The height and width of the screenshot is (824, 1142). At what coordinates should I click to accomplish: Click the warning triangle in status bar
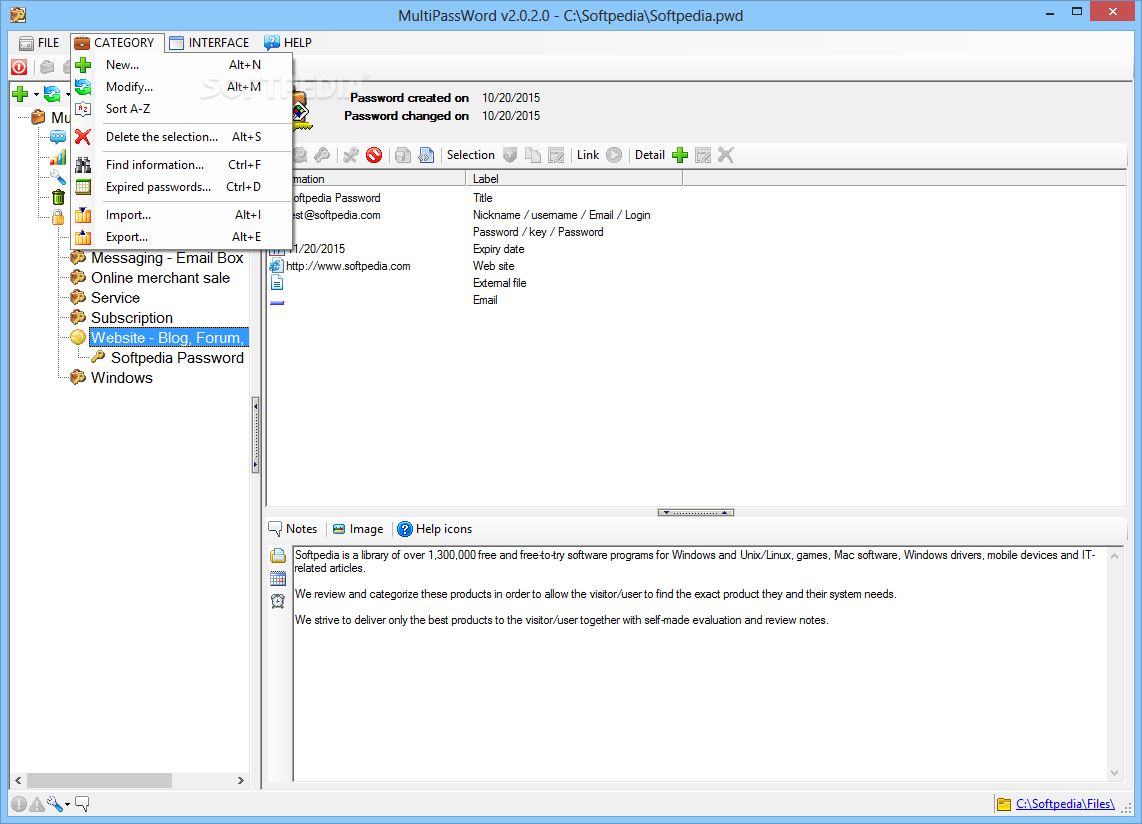tap(36, 804)
